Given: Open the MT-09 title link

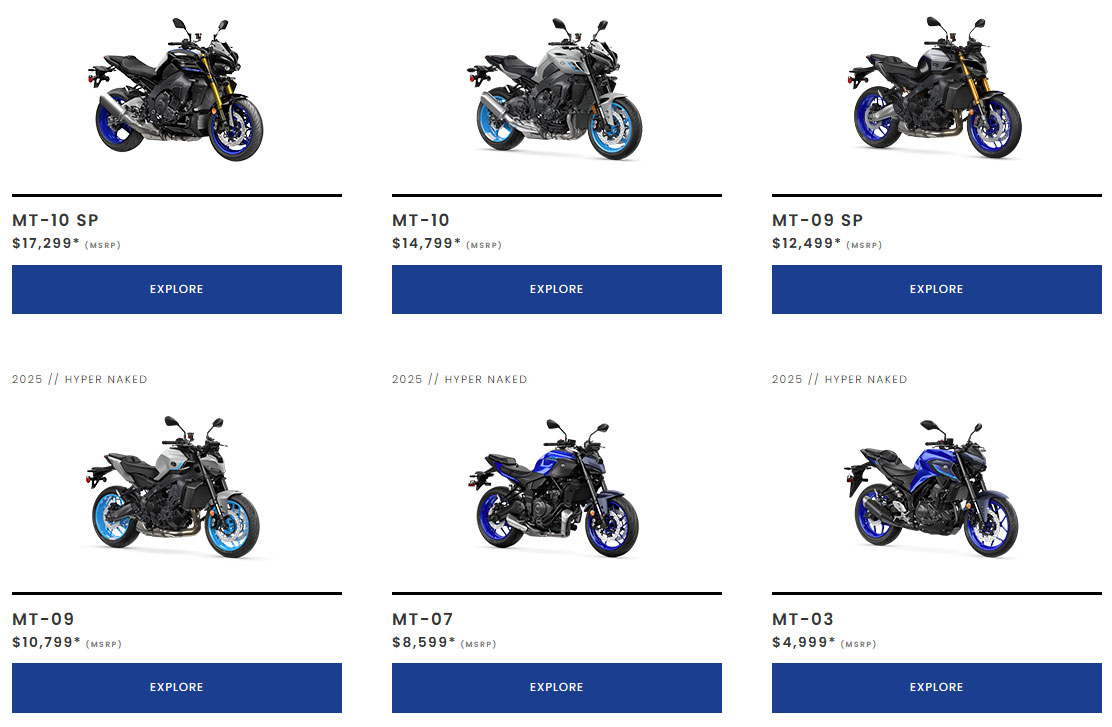Looking at the screenshot, I should [43, 619].
